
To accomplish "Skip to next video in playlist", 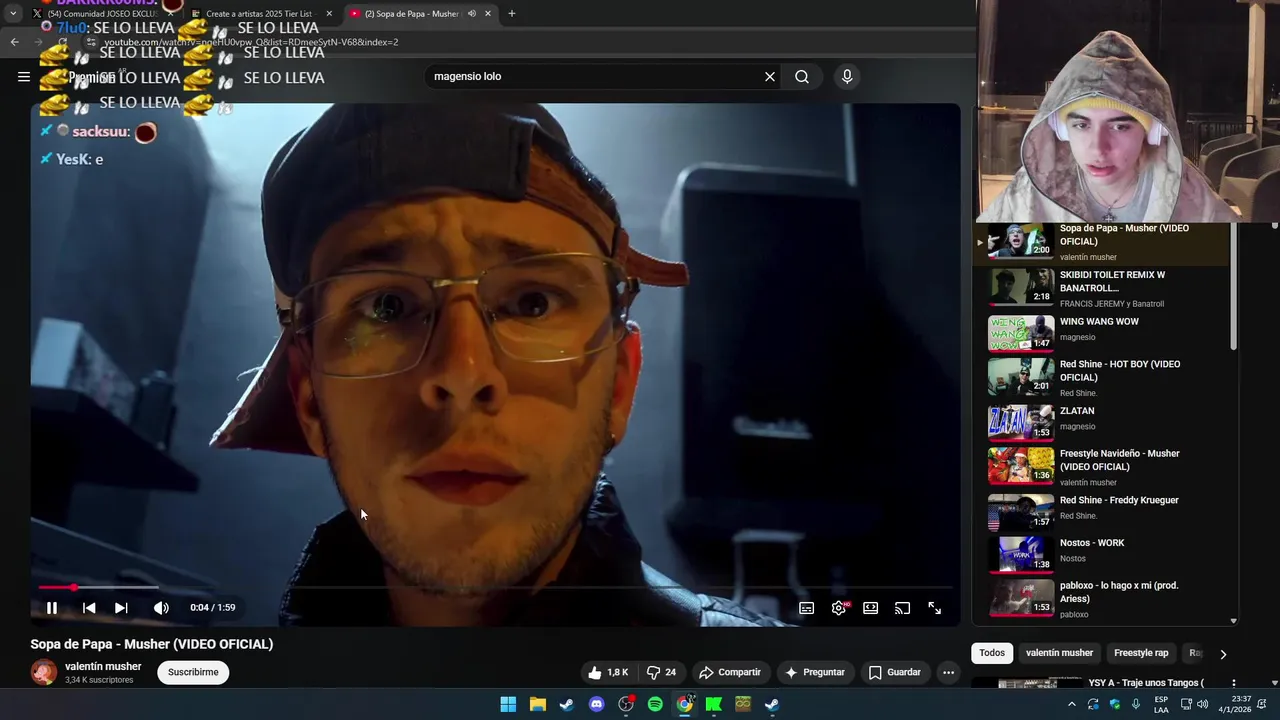I will click(x=121, y=608).
